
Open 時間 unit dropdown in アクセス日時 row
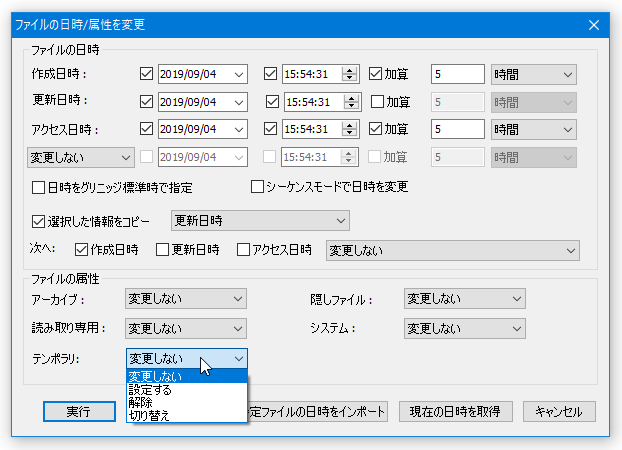tap(534, 130)
